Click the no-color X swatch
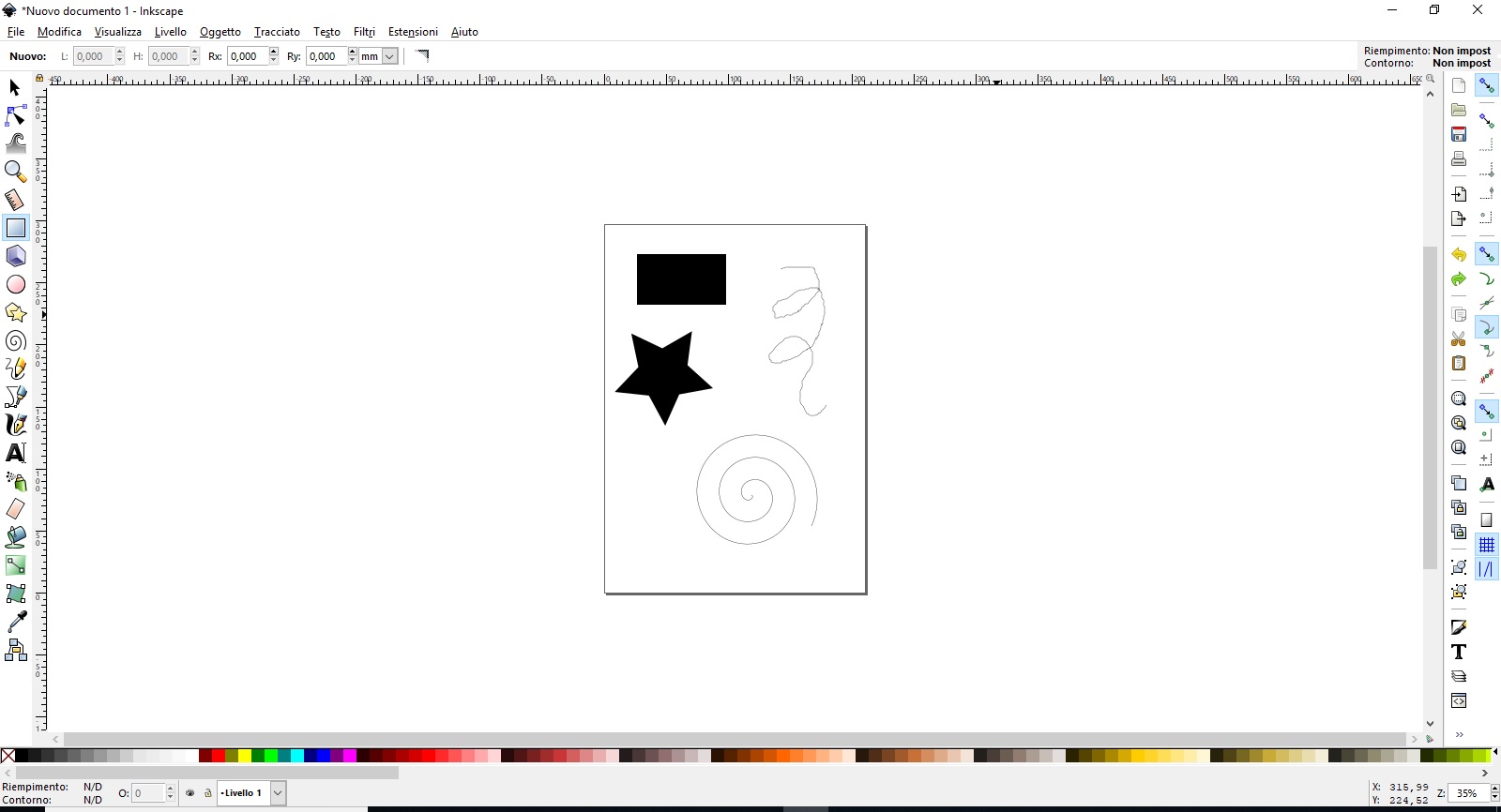The height and width of the screenshot is (812, 1501). (8, 756)
